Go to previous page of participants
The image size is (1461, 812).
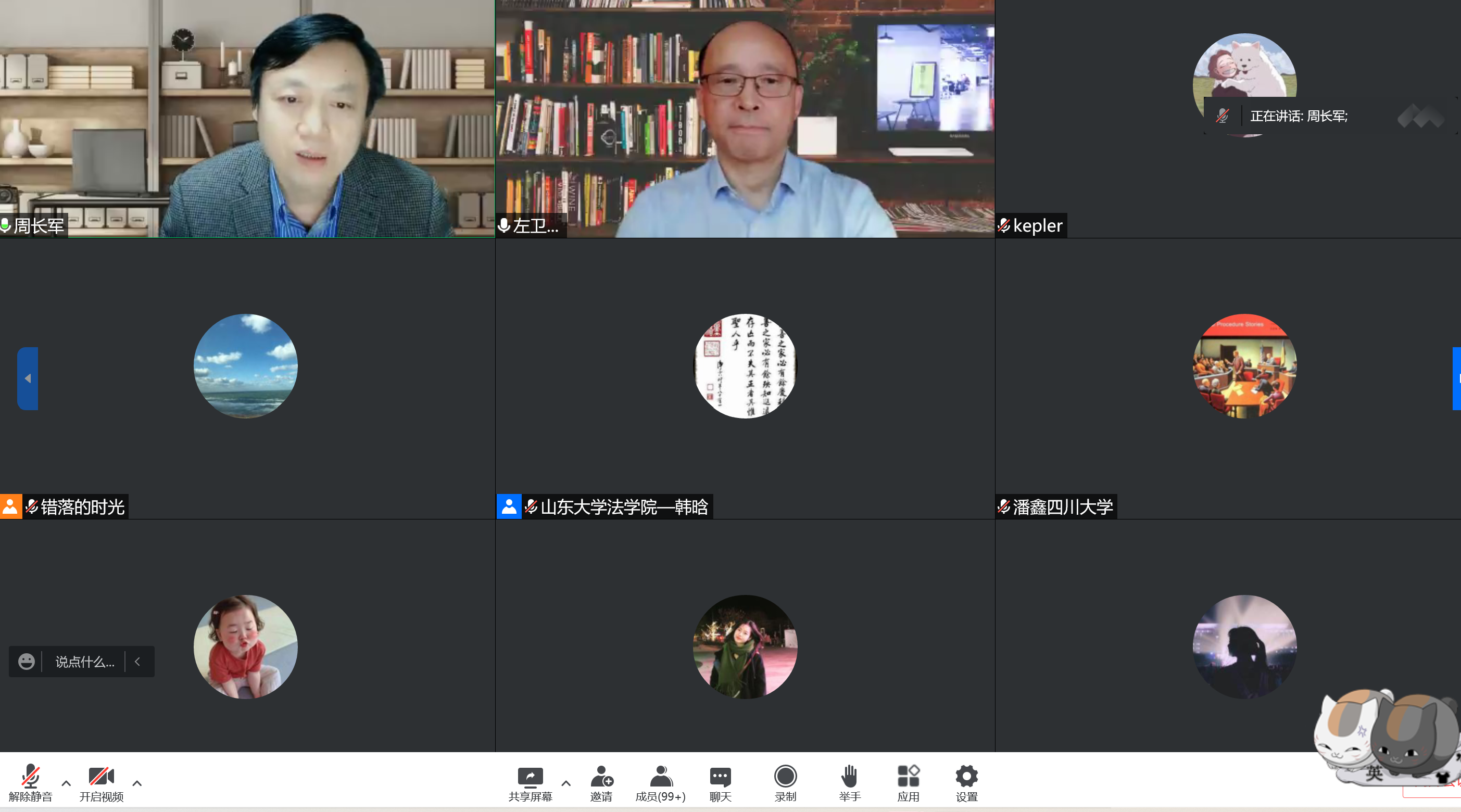pyautogui.click(x=27, y=378)
